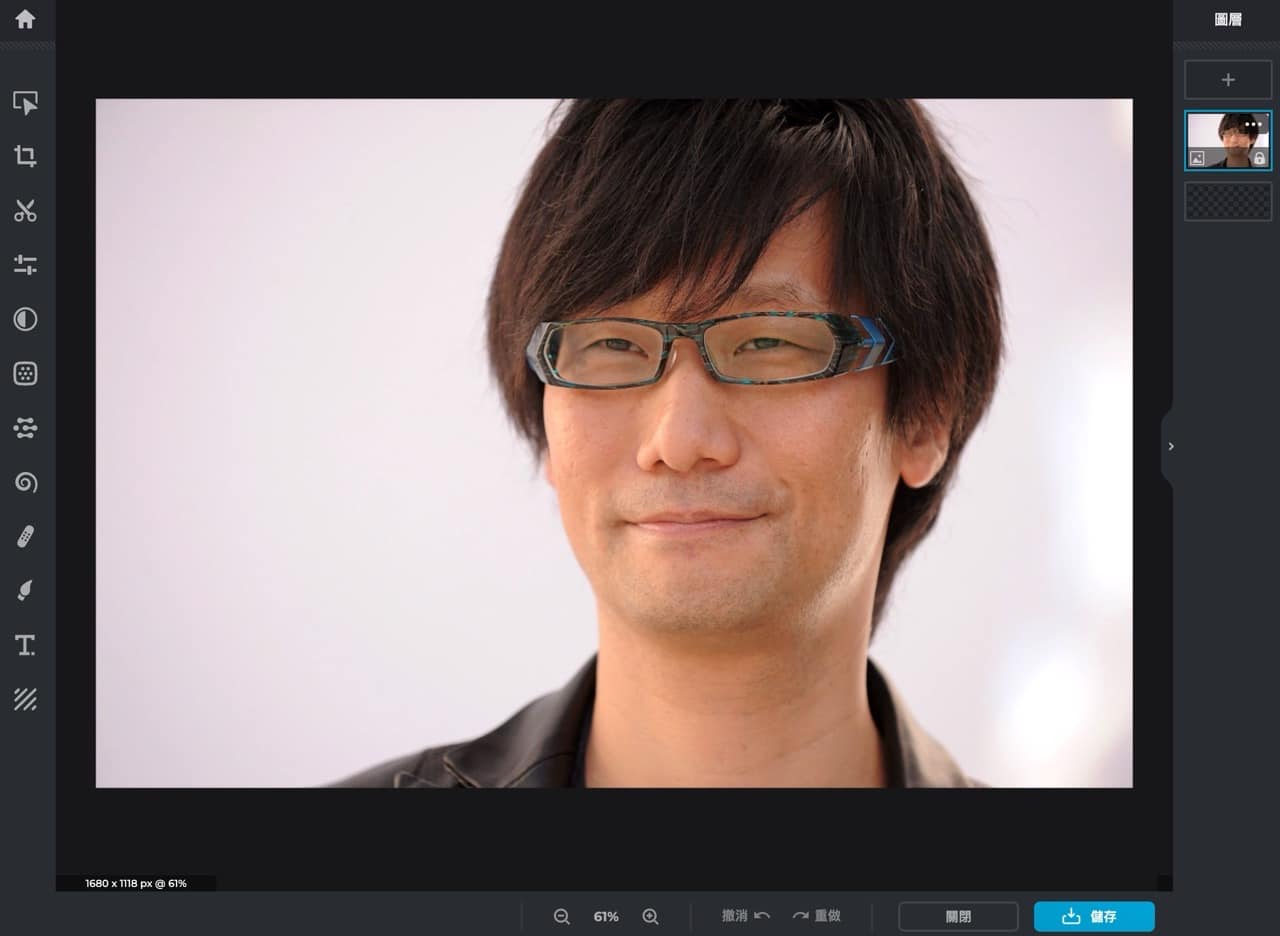Screen dimensions: 1280x936
Task: Click the portrait photo on the canvas
Action: pyautogui.click(x=614, y=443)
